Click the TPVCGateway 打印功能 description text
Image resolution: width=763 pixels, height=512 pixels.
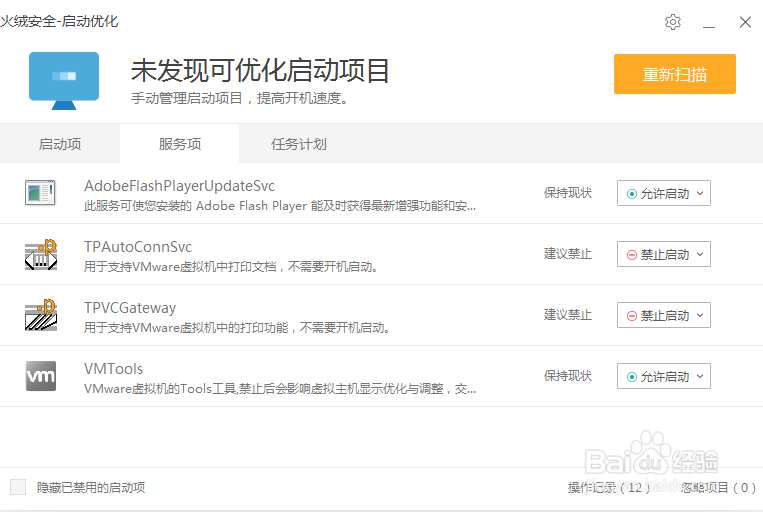click(236, 328)
